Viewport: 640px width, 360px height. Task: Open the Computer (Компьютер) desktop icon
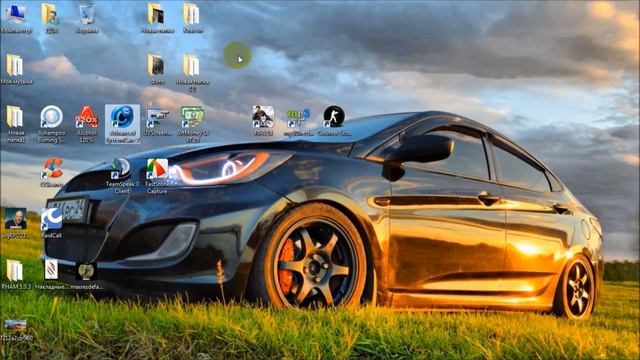coord(16,18)
